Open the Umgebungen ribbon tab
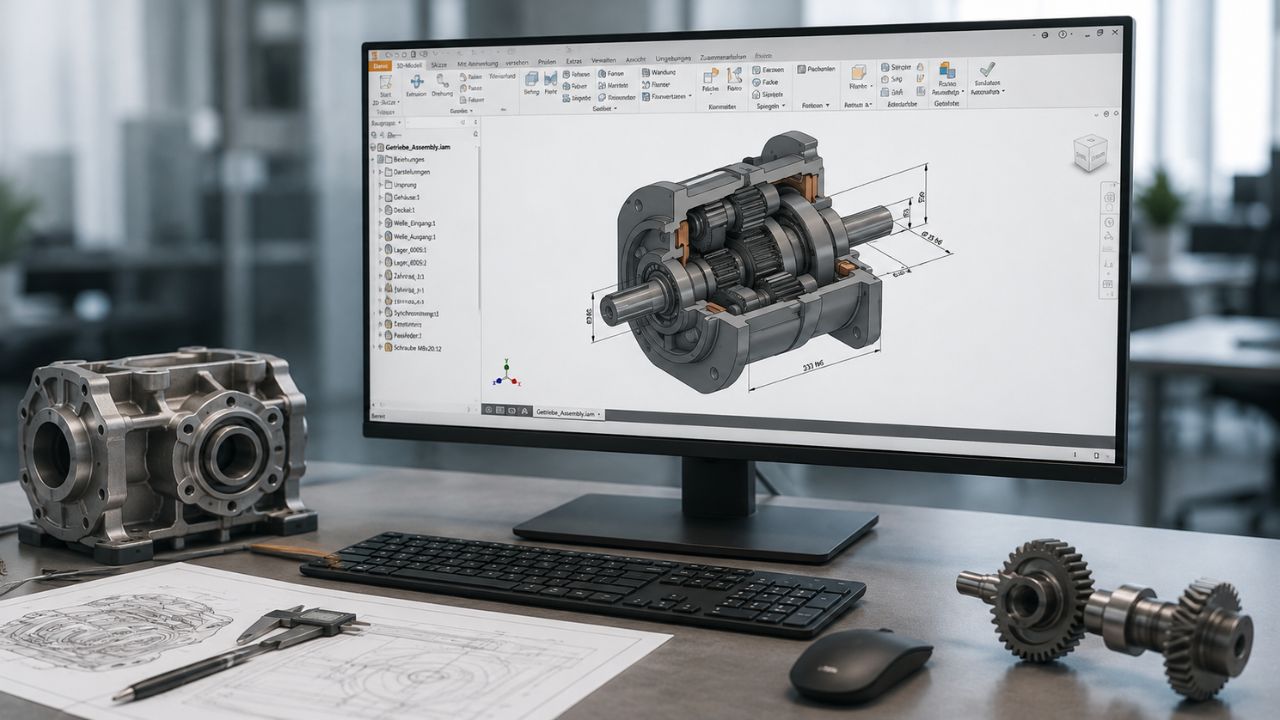The width and height of the screenshot is (1280, 720). (x=673, y=59)
